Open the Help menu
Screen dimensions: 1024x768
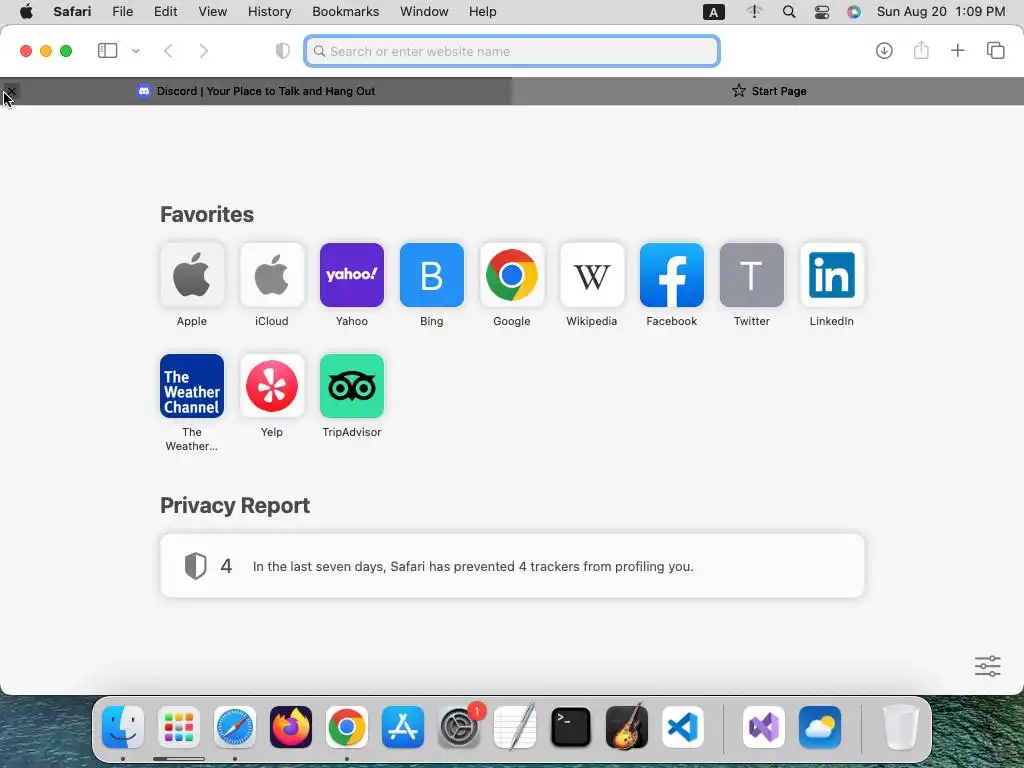(483, 12)
